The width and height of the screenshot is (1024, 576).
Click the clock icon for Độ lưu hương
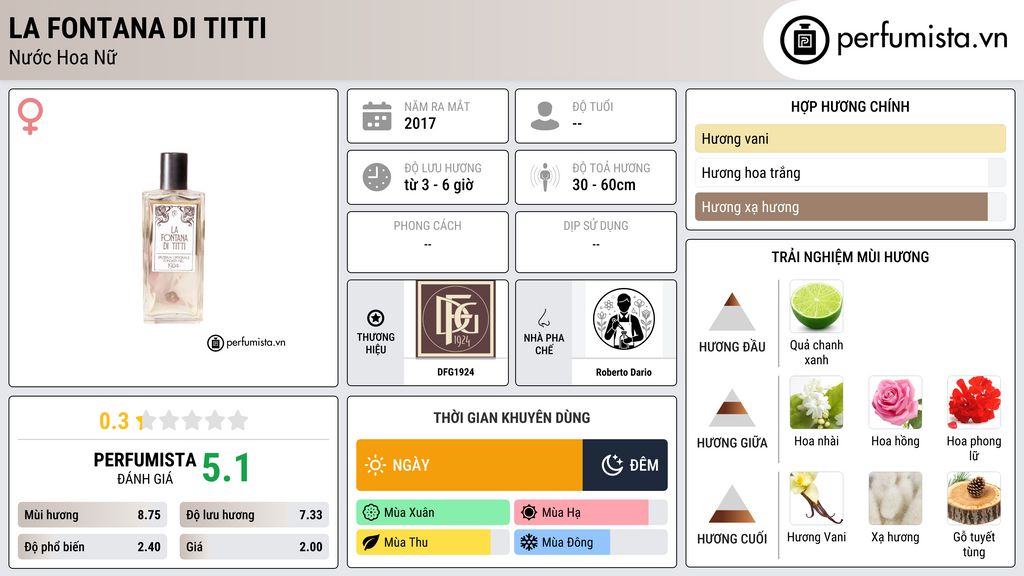tap(377, 177)
